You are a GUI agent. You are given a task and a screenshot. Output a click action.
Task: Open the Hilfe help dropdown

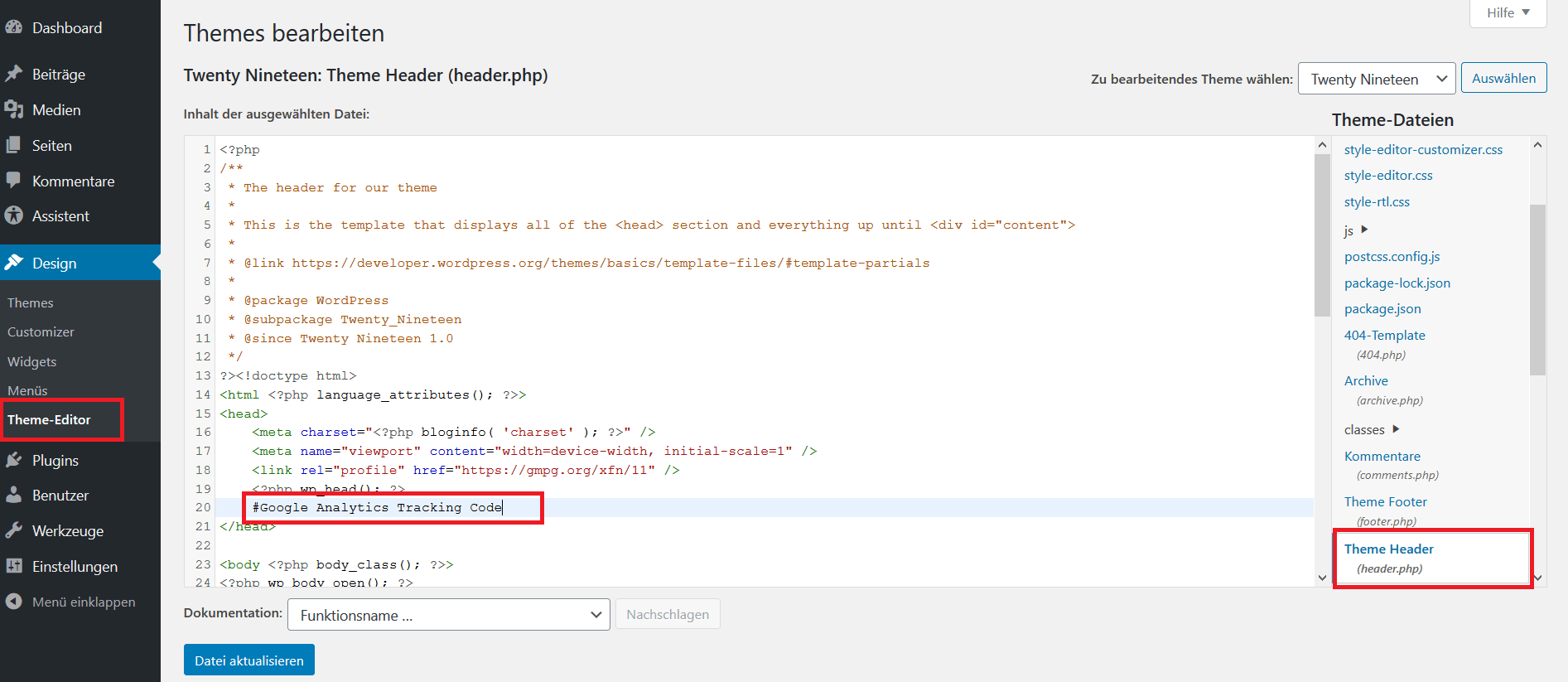pyautogui.click(x=1508, y=12)
